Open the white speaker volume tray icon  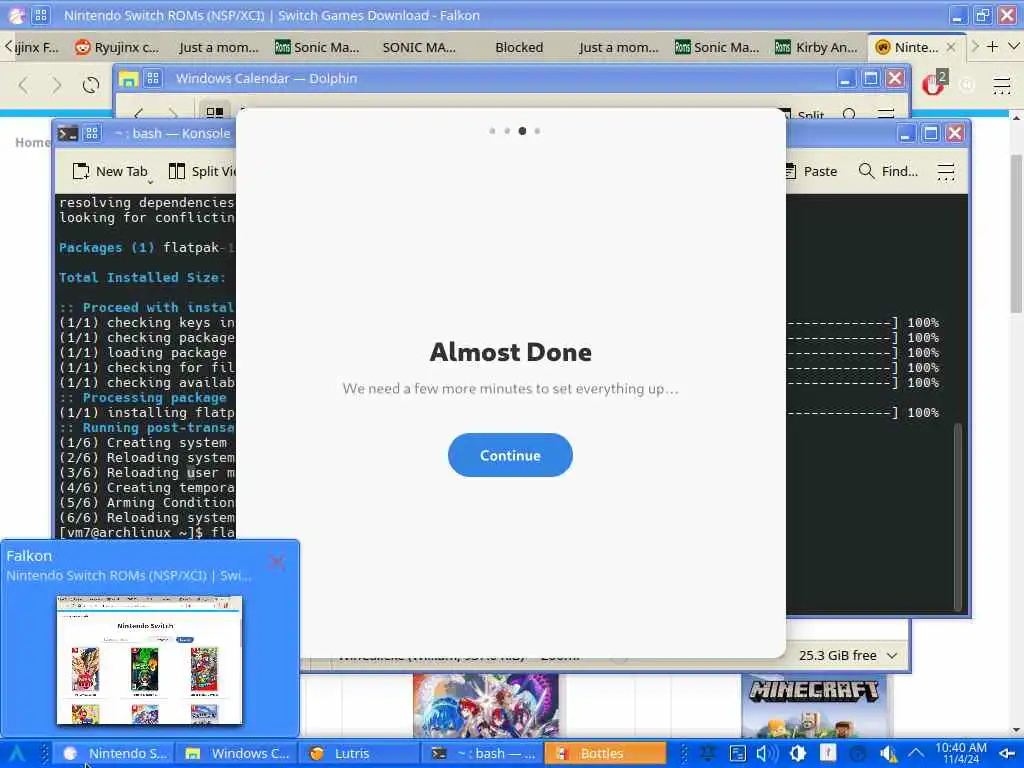coord(766,754)
